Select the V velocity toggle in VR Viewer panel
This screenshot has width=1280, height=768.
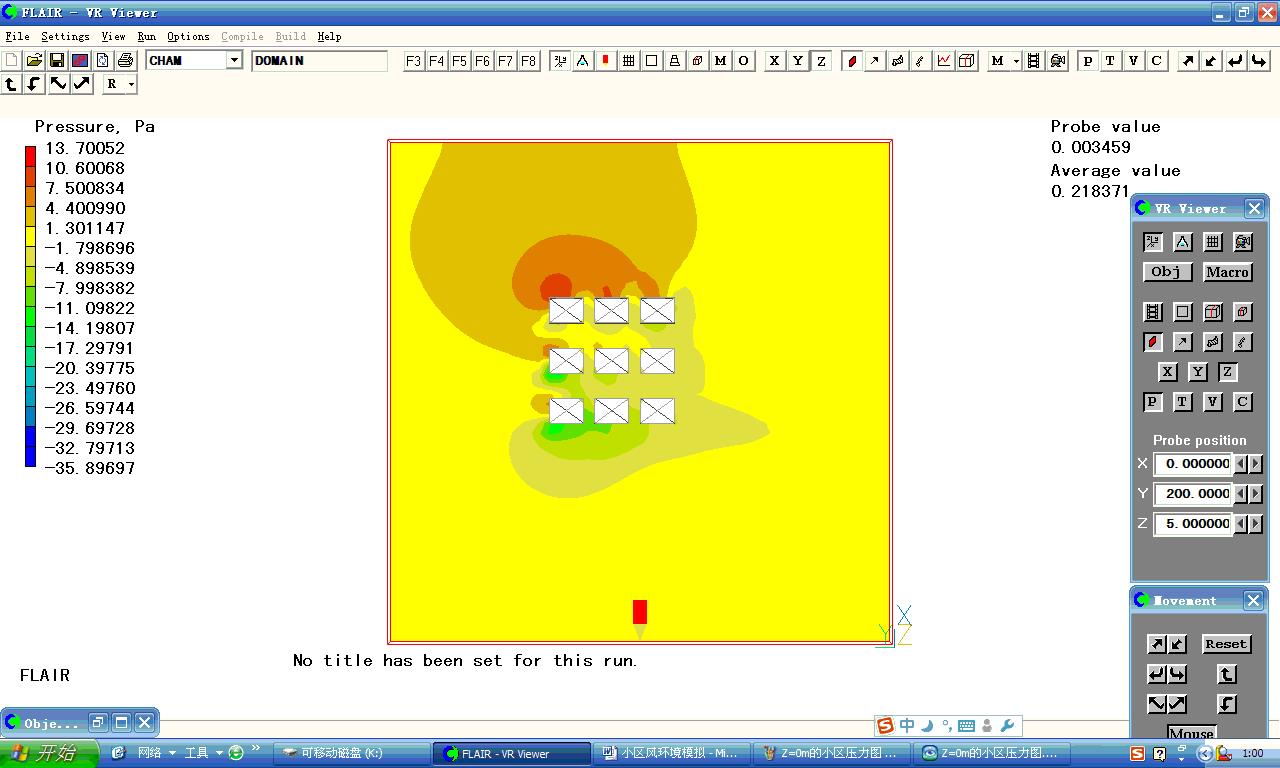1212,402
